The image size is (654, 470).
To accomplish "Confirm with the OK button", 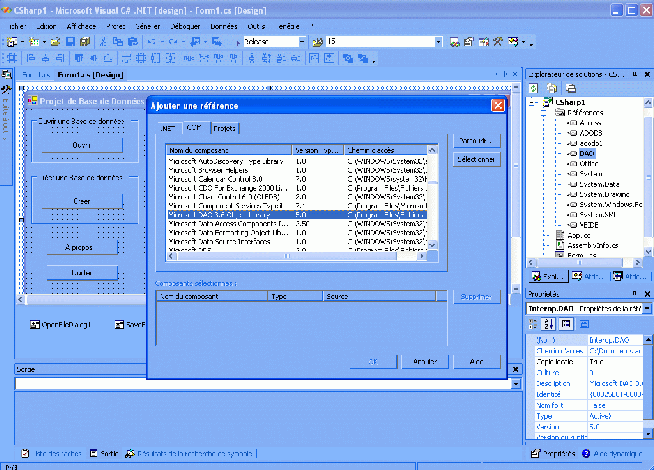I will click(373, 362).
